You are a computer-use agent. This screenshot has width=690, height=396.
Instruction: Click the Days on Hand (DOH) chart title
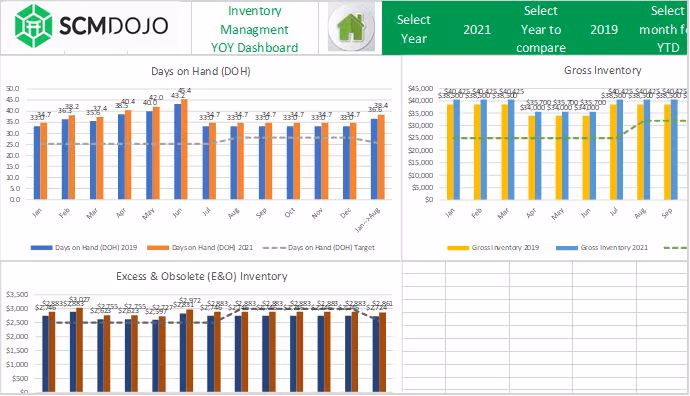click(x=201, y=71)
